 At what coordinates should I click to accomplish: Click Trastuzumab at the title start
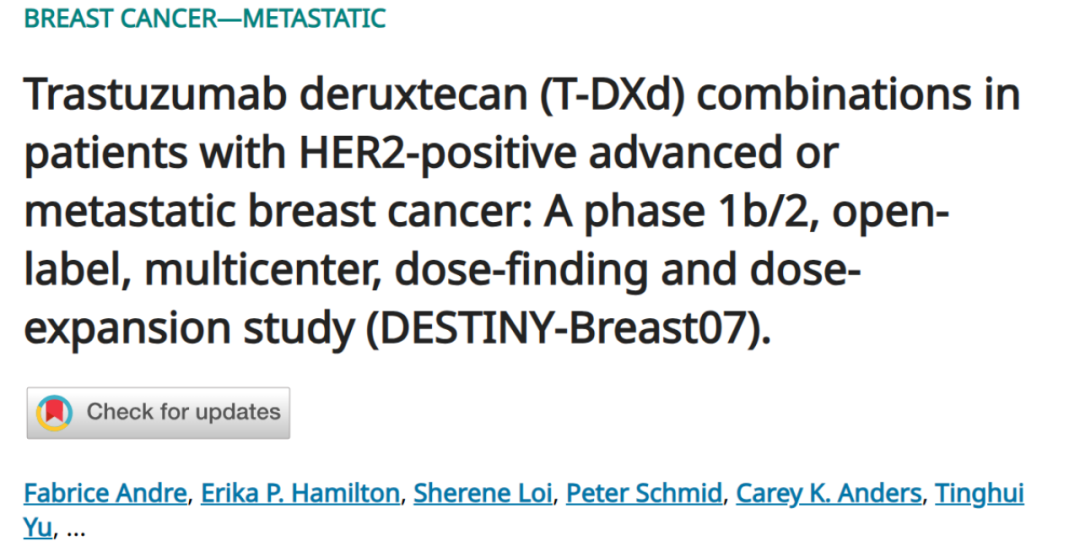[155, 94]
